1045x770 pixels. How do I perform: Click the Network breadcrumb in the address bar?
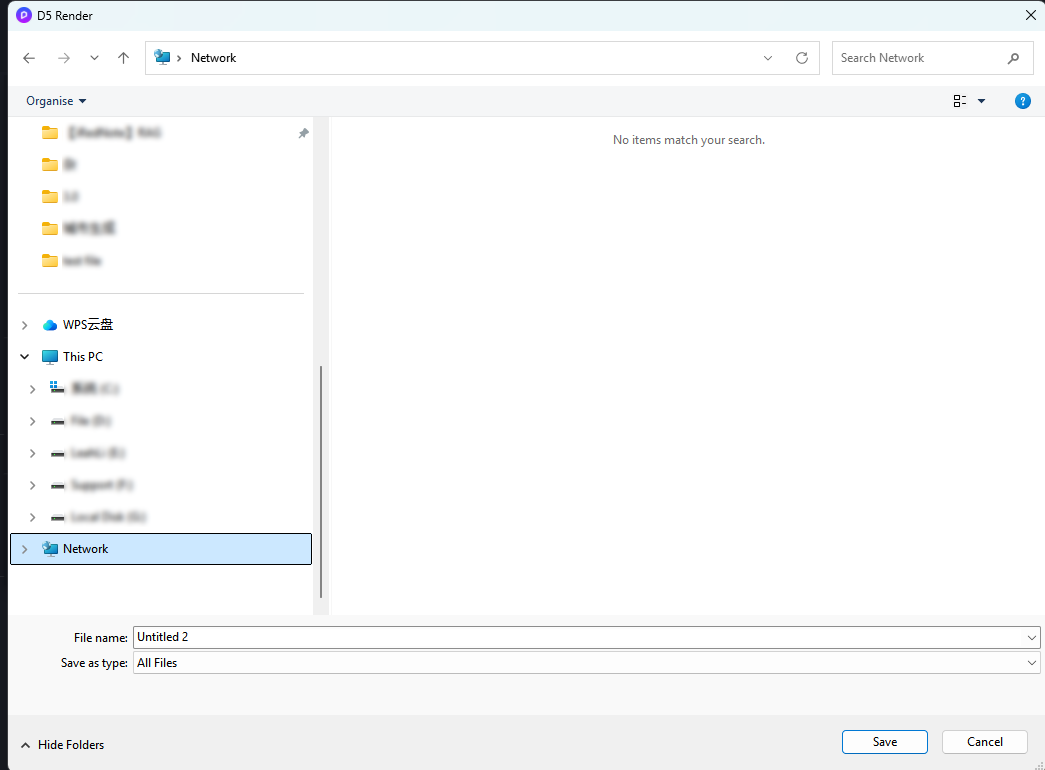click(213, 58)
